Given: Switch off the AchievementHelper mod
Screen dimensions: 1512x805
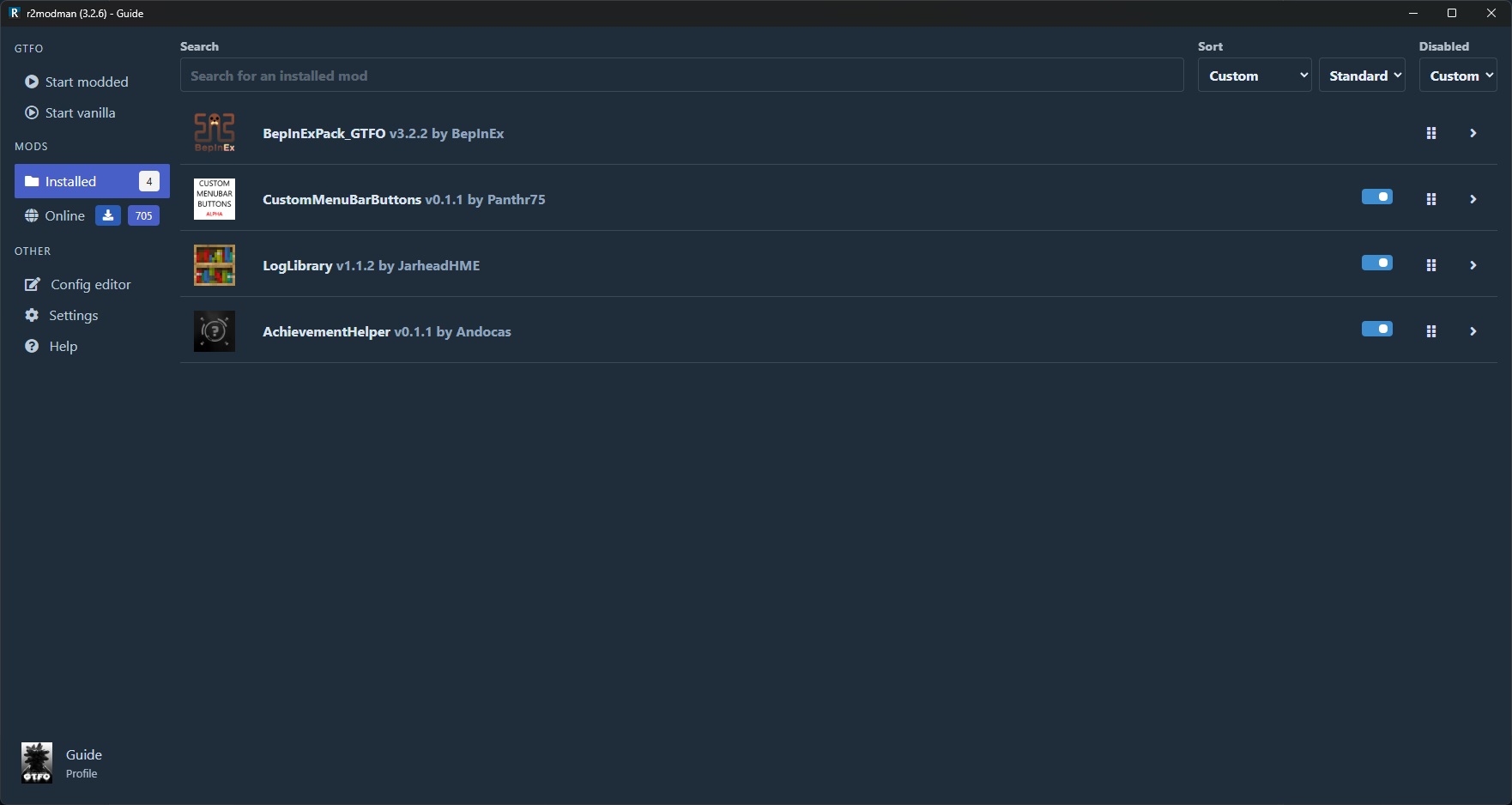Looking at the screenshot, I should point(1377,330).
